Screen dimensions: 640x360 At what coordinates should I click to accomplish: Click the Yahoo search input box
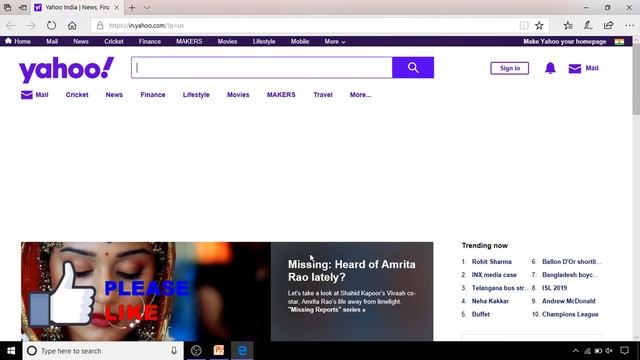262,67
